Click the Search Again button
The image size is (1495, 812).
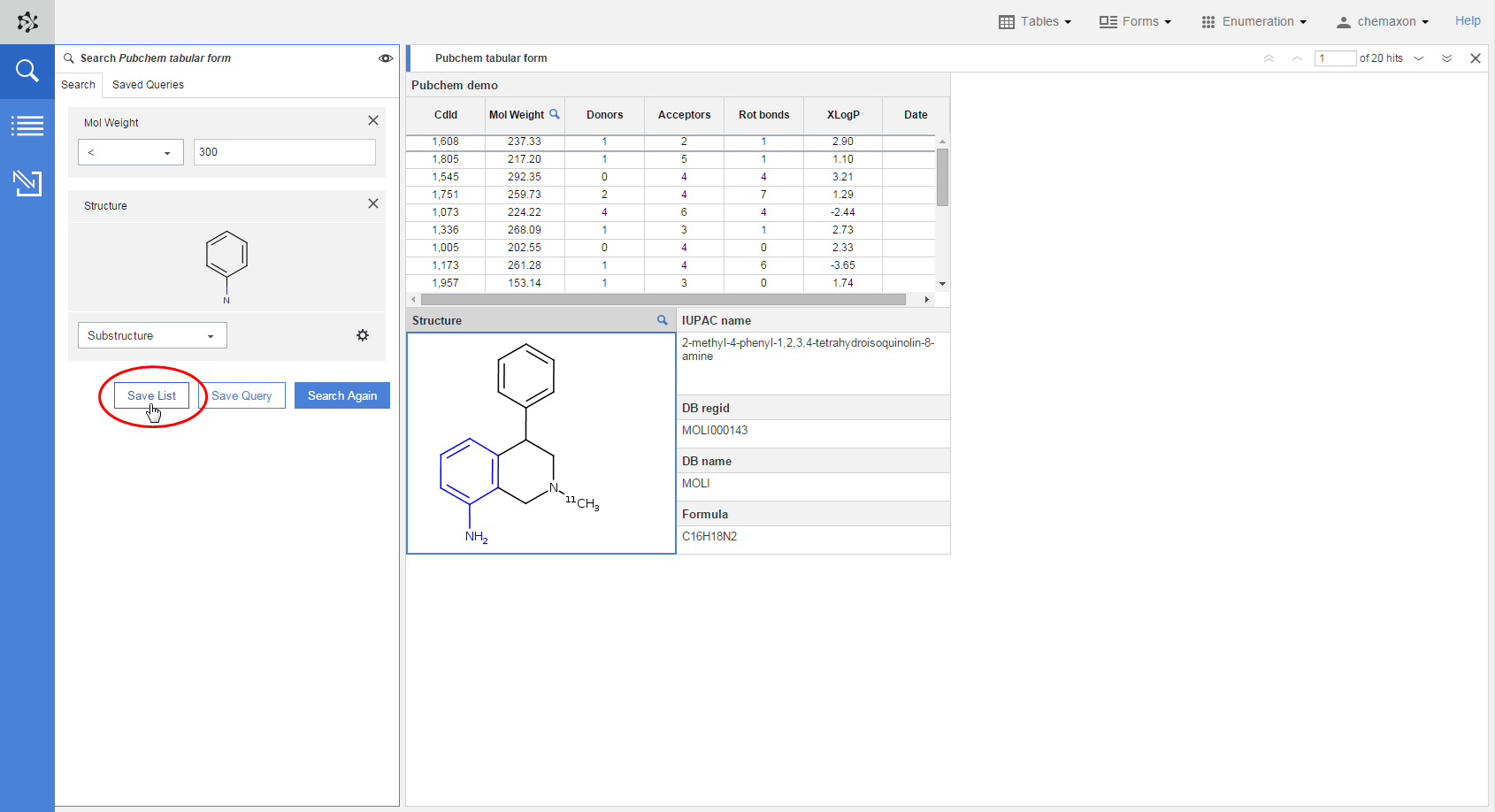[341, 395]
